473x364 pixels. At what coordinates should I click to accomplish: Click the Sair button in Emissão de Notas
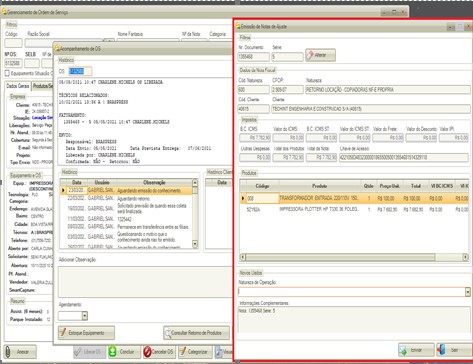[453, 350]
